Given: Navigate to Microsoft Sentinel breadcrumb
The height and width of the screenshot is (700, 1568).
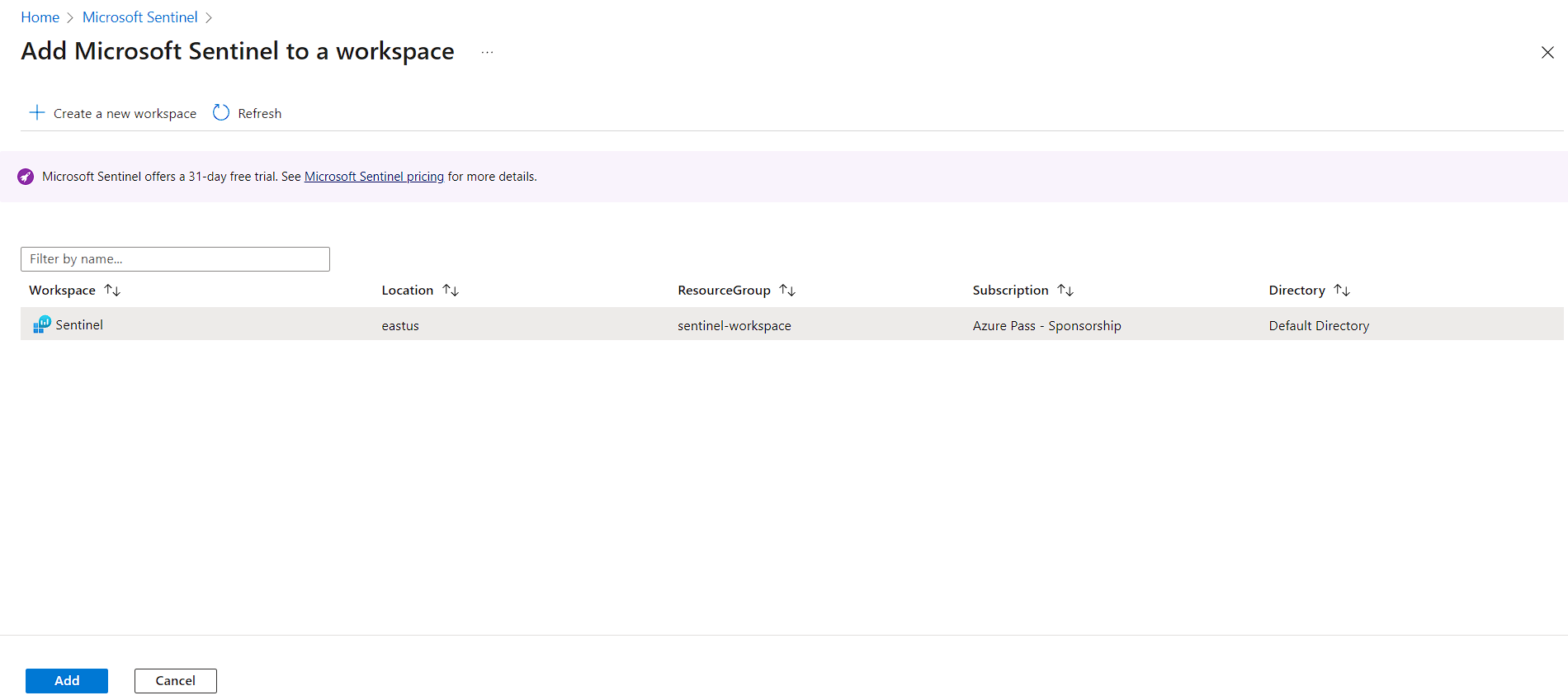Looking at the screenshot, I should click(139, 17).
